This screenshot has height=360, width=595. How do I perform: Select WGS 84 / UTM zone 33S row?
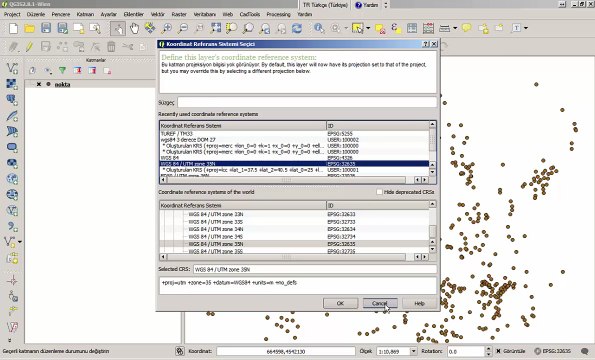tap(294, 222)
